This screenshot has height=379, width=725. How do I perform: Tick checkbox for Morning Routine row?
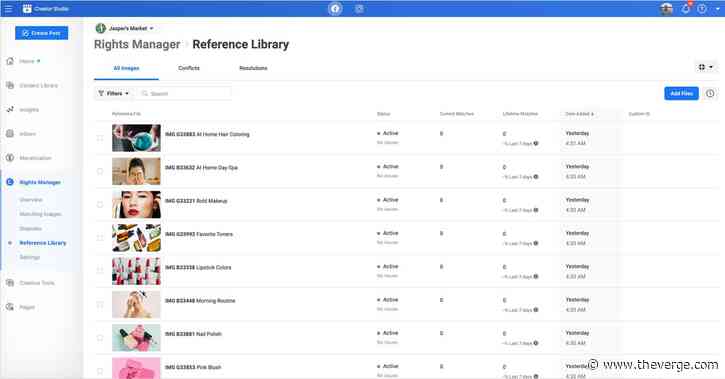(x=100, y=304)
